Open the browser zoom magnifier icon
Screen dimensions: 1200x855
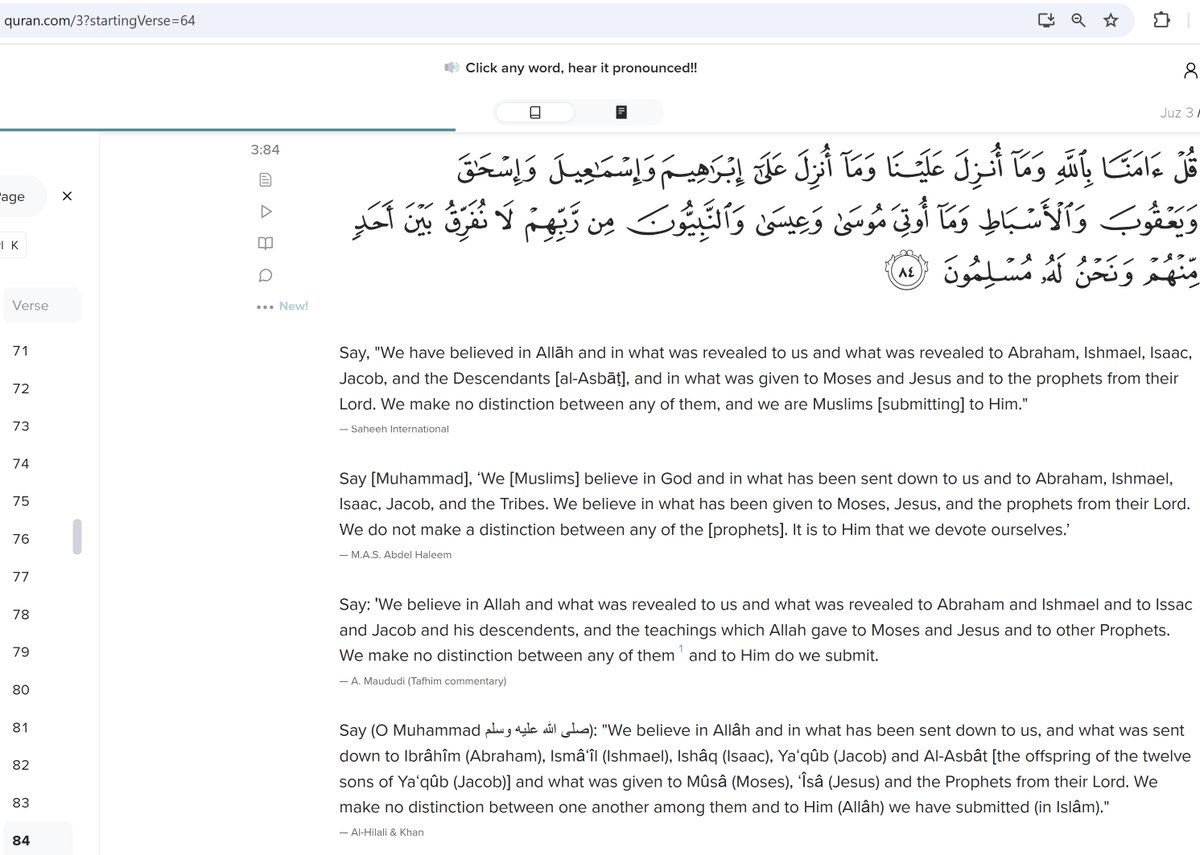click(1078, 20)
